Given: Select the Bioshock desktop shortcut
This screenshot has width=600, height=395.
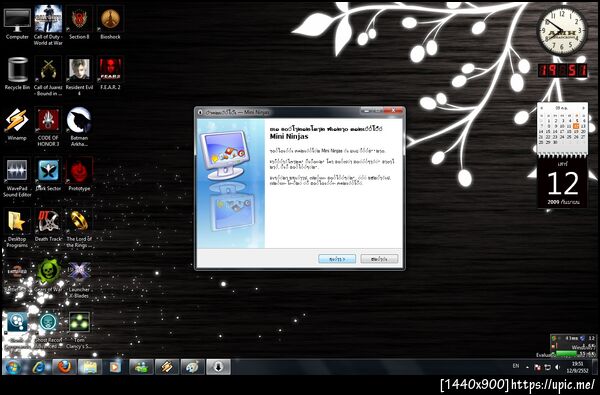Looking at the screenshot, I should point(110,23).
